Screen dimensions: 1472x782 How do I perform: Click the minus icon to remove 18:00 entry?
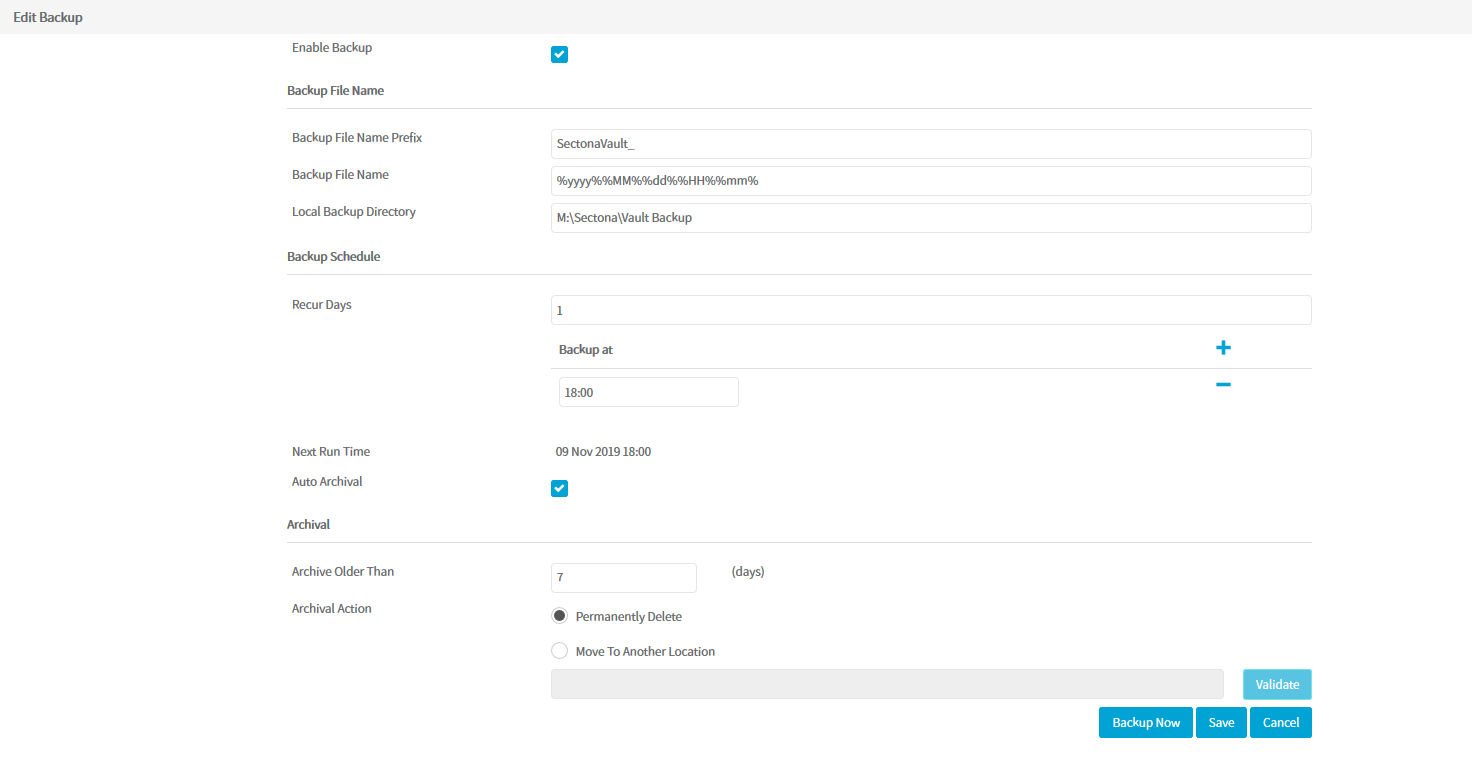(1222, 385)
